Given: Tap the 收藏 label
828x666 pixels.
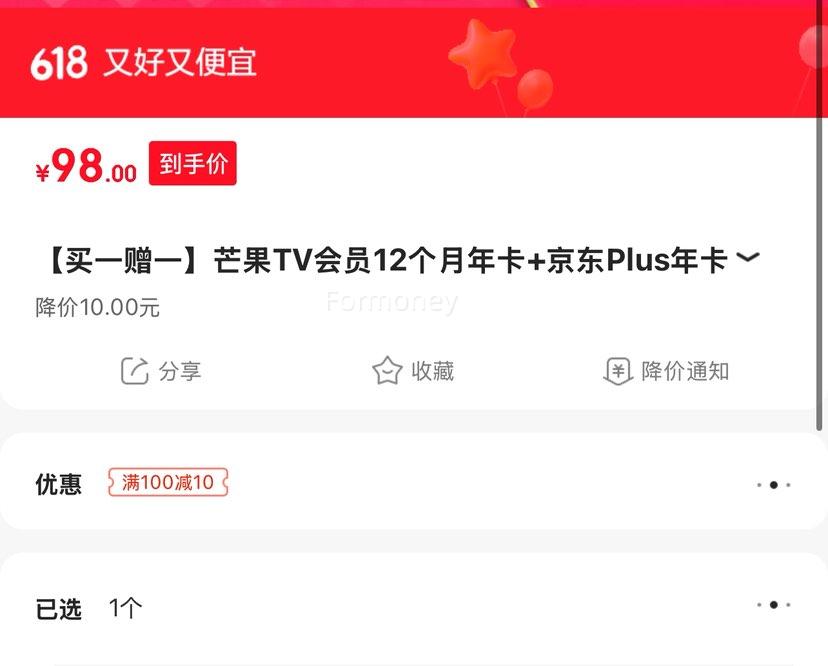Looking at the screenshot, I should (432, 371).
